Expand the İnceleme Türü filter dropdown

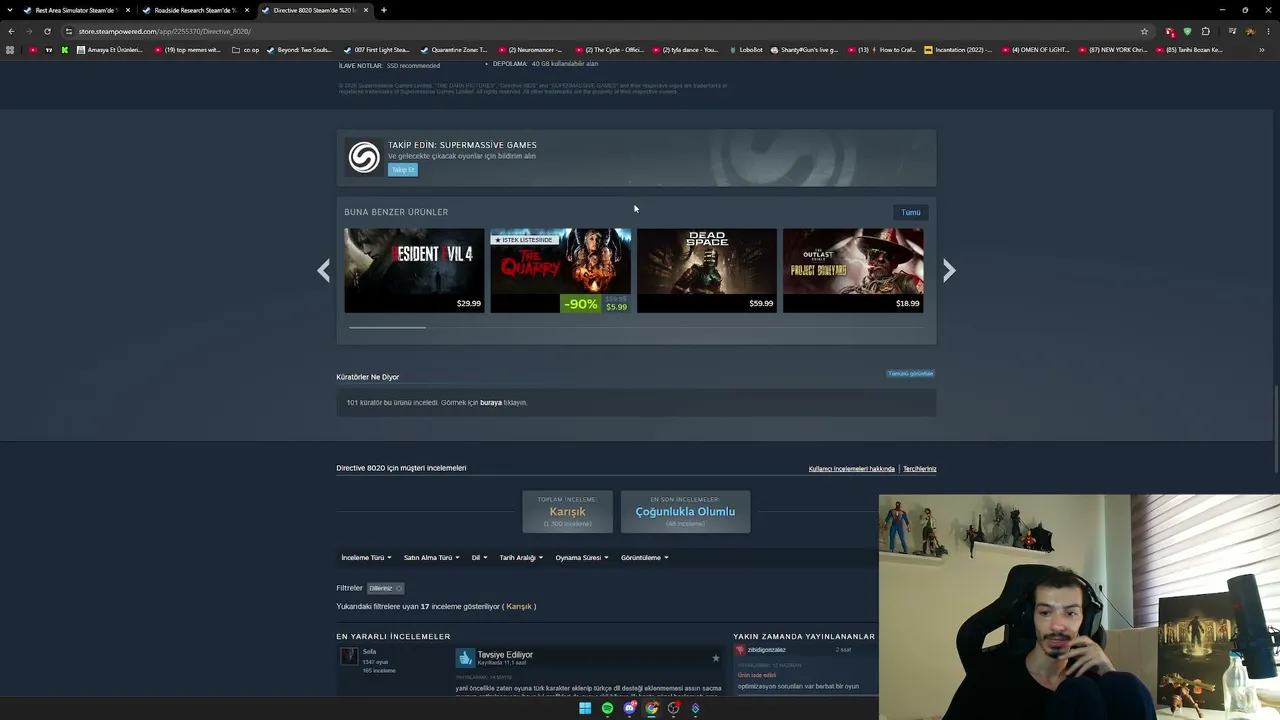click(365, 558)
